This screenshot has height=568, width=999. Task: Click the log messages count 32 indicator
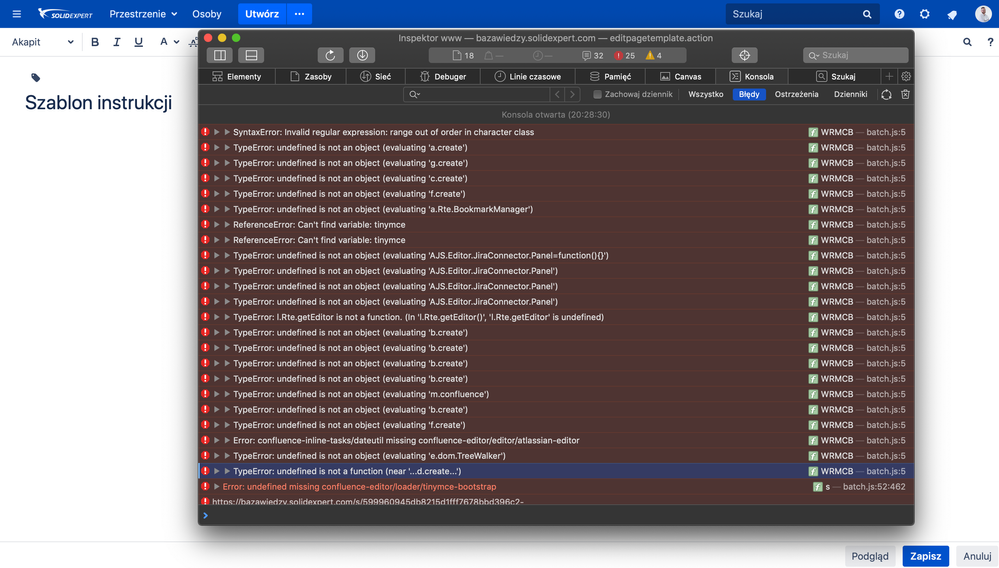[593, 55]
